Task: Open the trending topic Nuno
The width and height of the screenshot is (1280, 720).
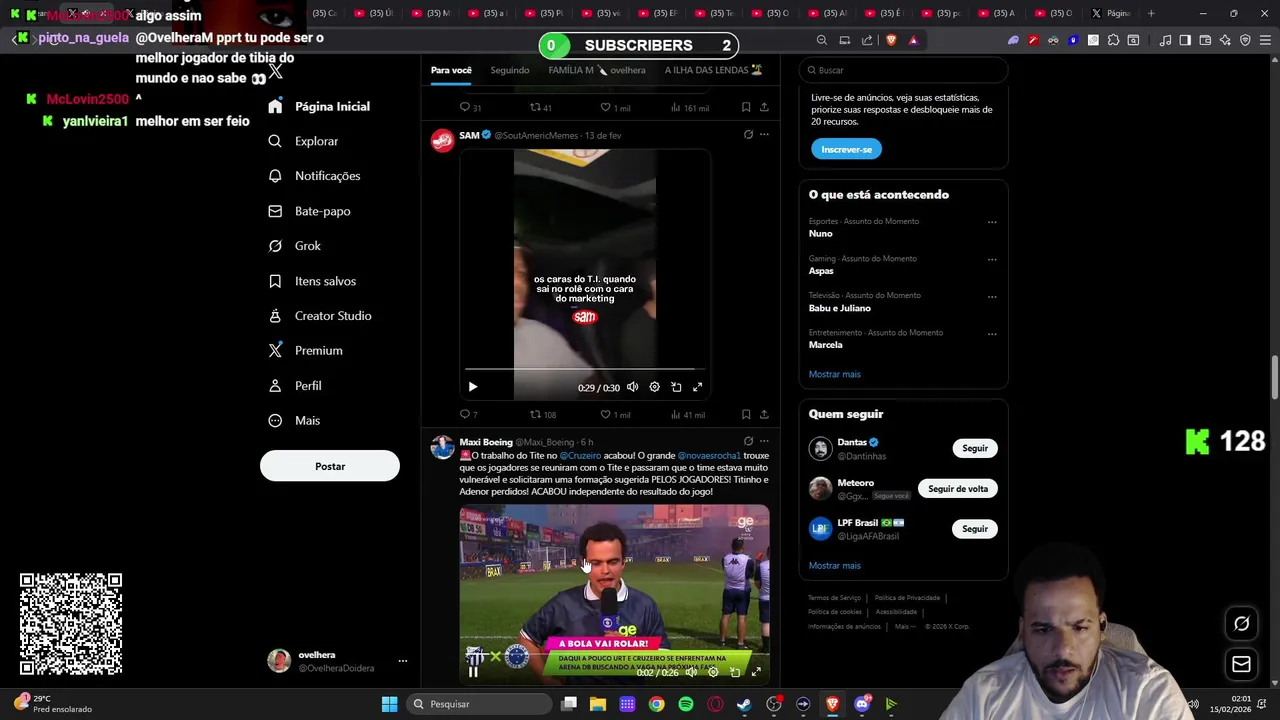Action: pos(821,233)
